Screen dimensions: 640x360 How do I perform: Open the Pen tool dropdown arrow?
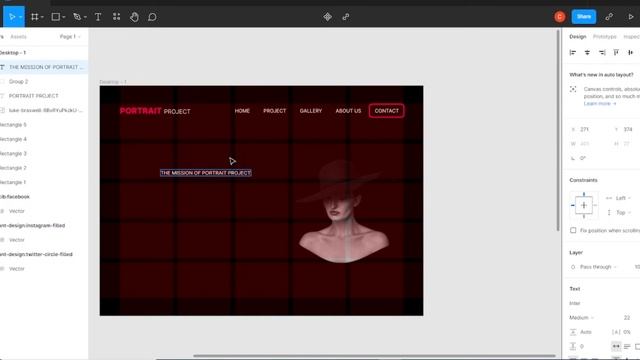click(x=85, y=17)
